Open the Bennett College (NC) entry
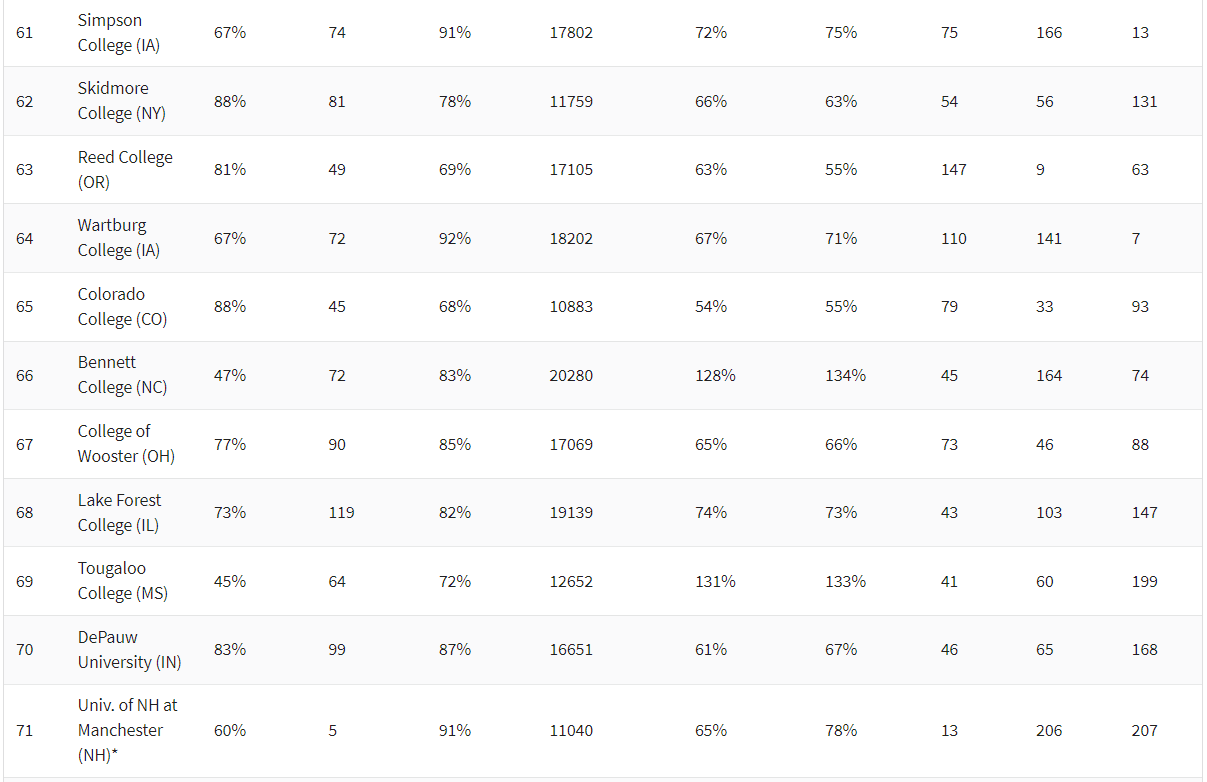The image size is (1207, 782). pyautogui.click(x=122, y=375)
